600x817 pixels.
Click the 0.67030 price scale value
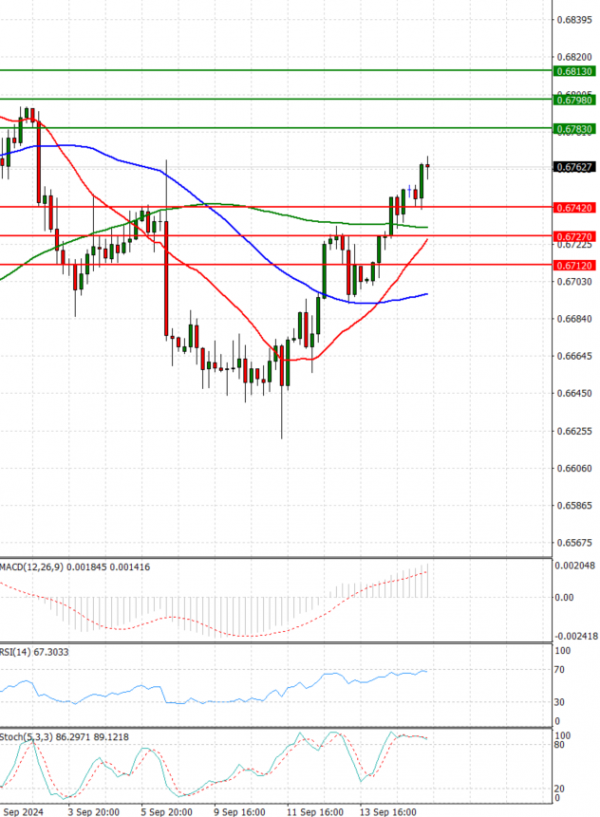coord(574,281)
